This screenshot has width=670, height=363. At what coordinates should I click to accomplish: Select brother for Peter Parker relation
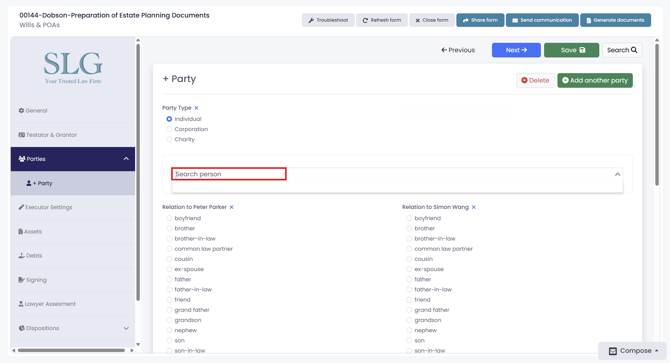coord(169,228)
